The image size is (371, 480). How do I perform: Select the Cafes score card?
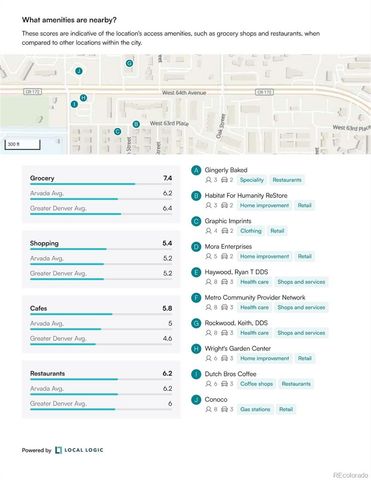101,324
